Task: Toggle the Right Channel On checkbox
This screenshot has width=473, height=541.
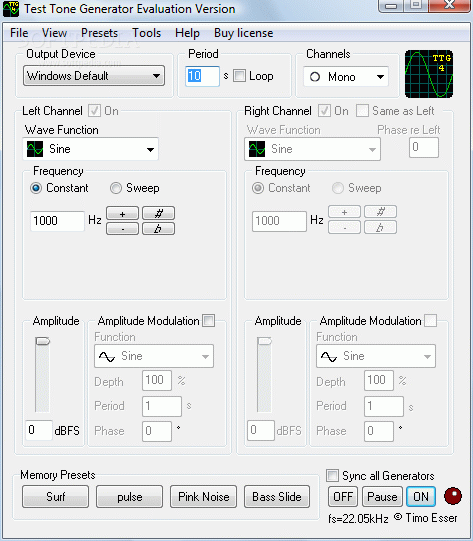Action: 324,111
